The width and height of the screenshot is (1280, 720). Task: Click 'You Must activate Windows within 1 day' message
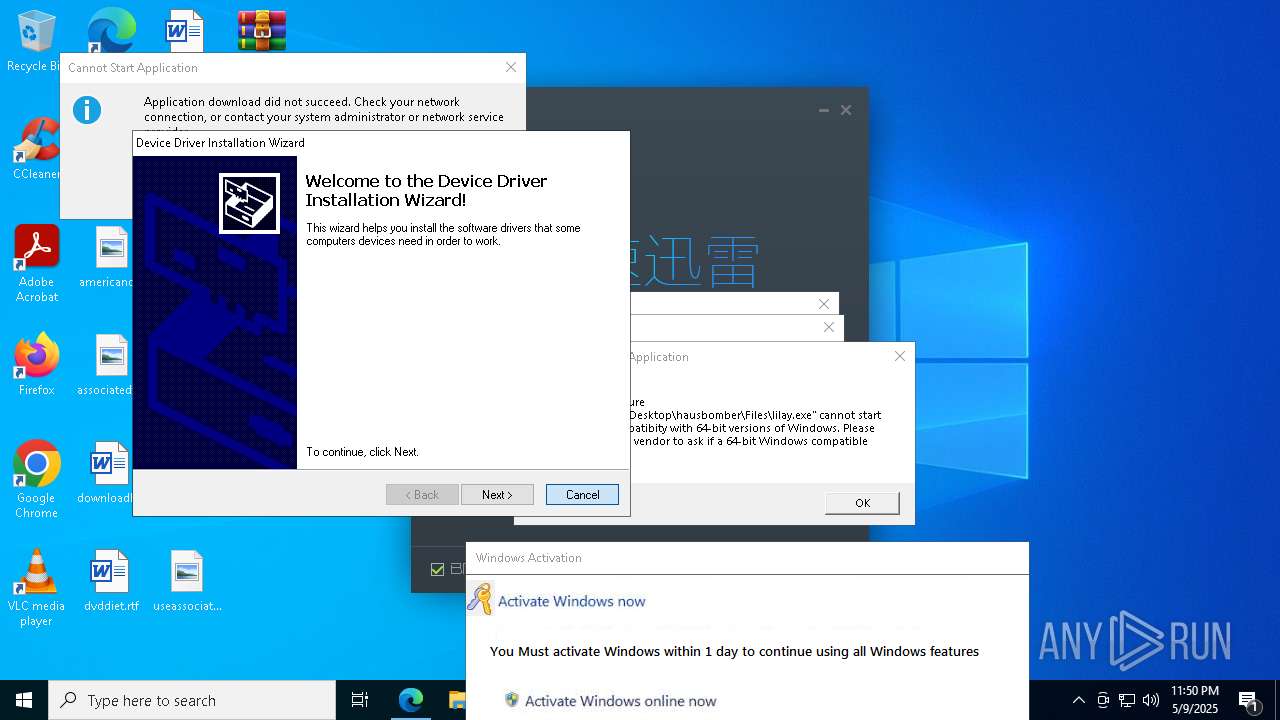pyautogui.click(x=734, y=651)
